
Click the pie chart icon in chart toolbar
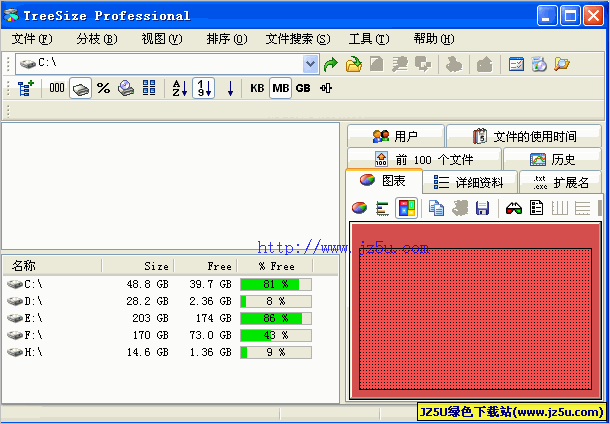[359, 208]
